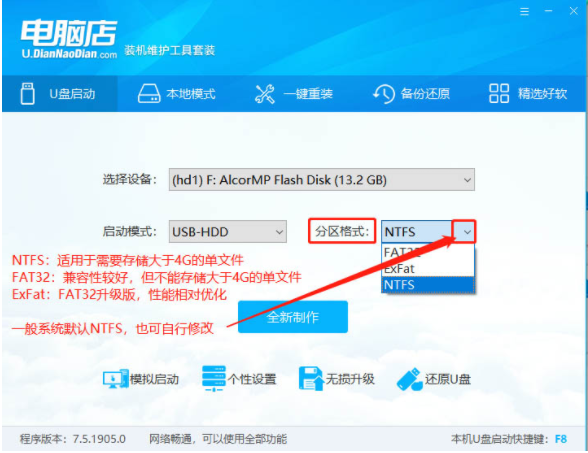Select the U盘启动 USB drive icon

click(27, 93)
